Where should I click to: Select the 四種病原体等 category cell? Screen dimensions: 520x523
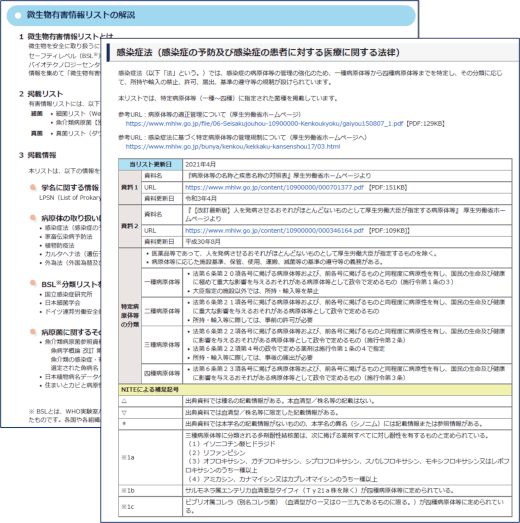point(162,373)
